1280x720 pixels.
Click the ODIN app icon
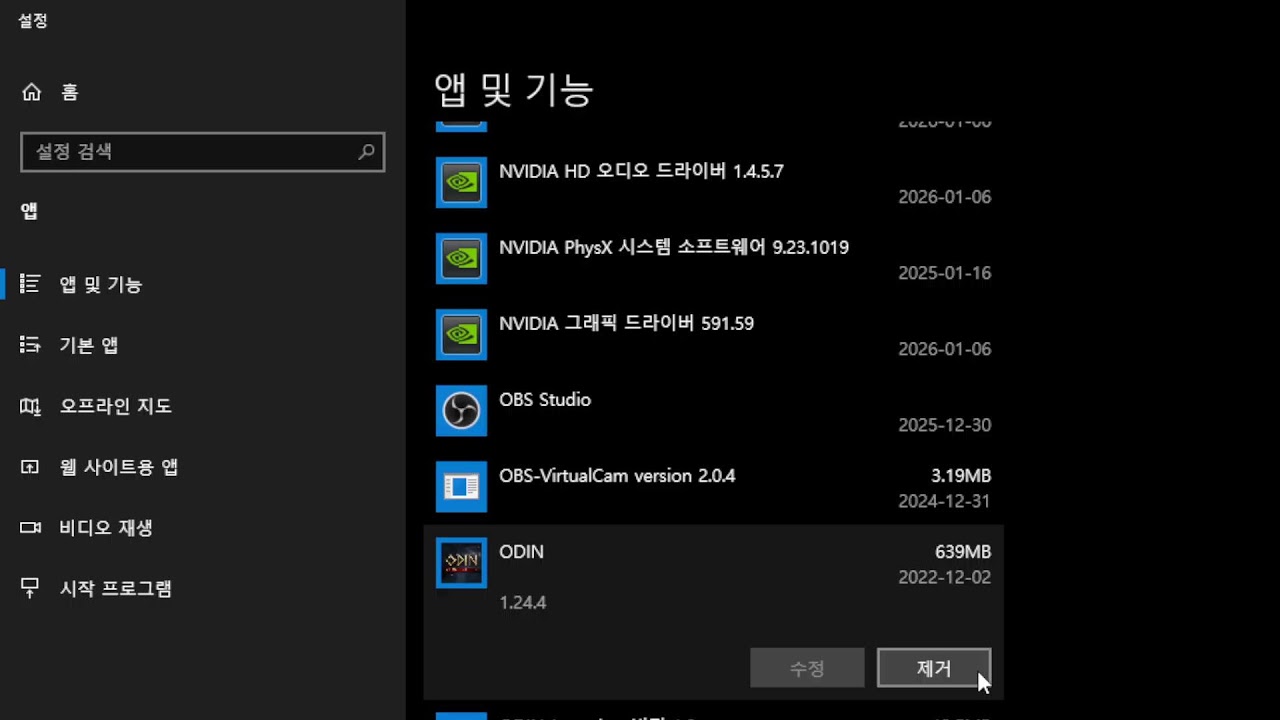[461, 563]
